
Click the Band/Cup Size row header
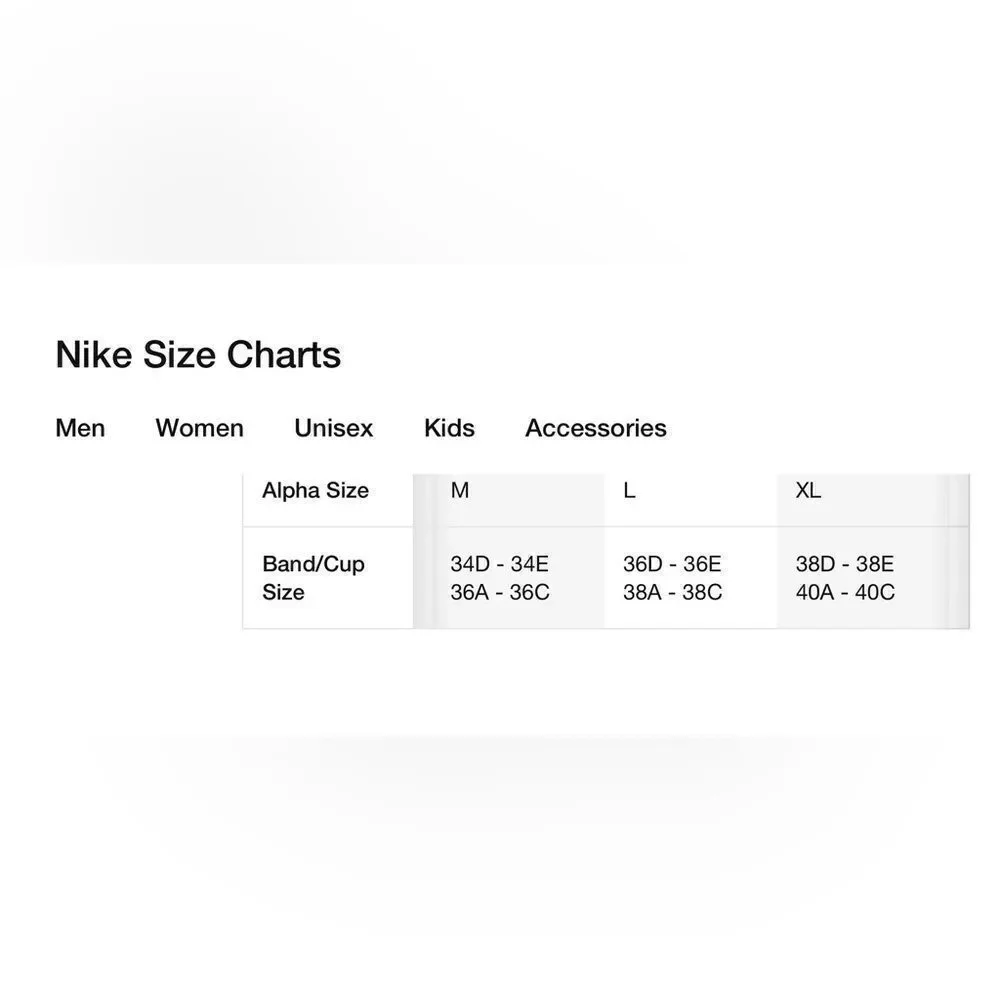point(313,578)
